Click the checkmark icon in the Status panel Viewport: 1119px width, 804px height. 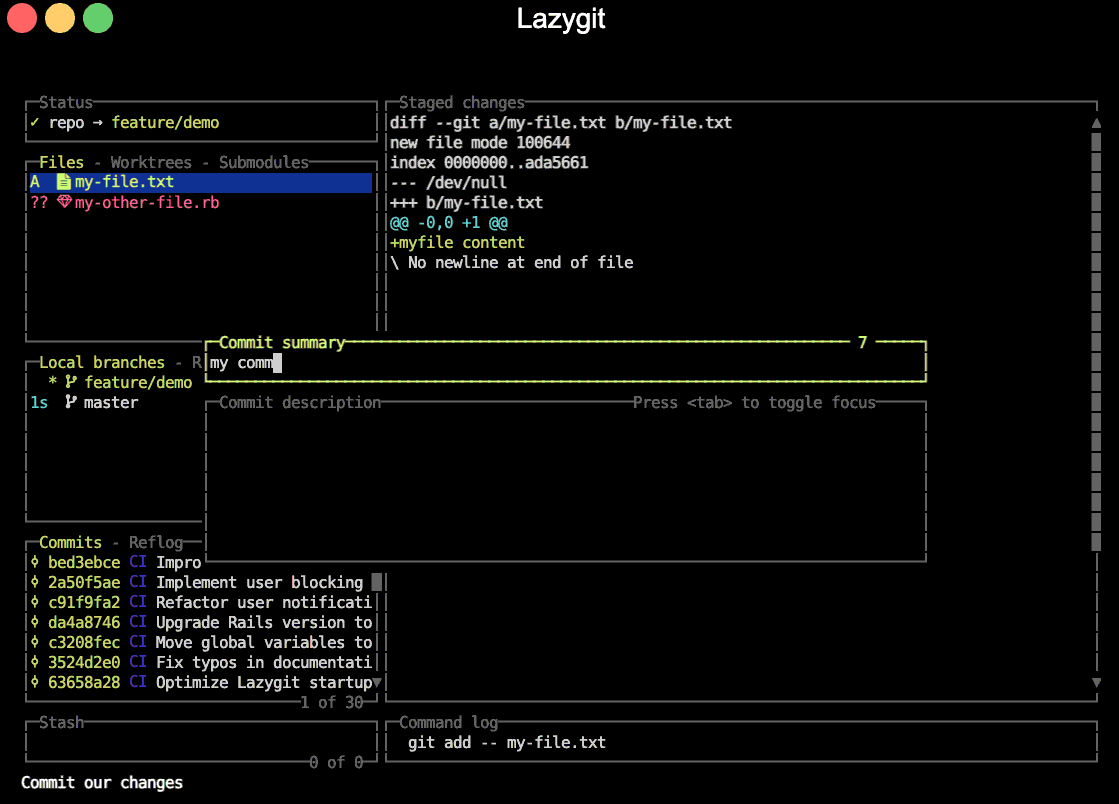(x=35, y=122)
